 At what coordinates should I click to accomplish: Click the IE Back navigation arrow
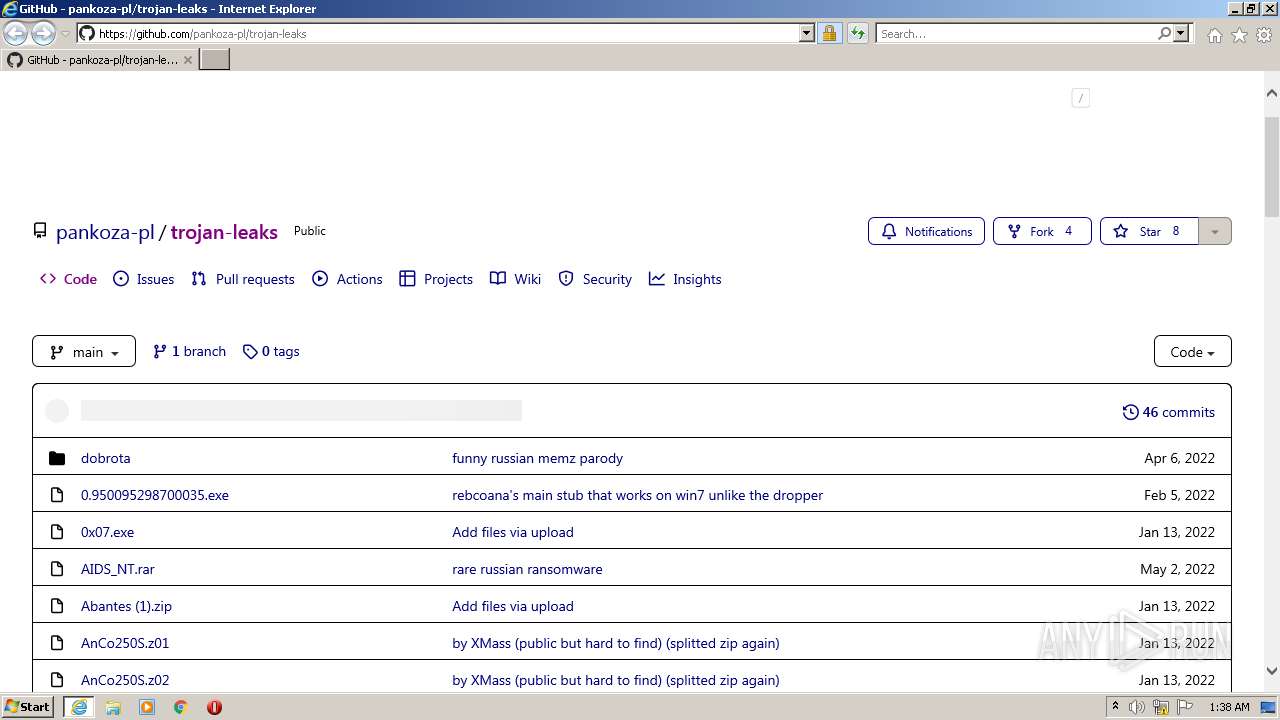[15, 33]
